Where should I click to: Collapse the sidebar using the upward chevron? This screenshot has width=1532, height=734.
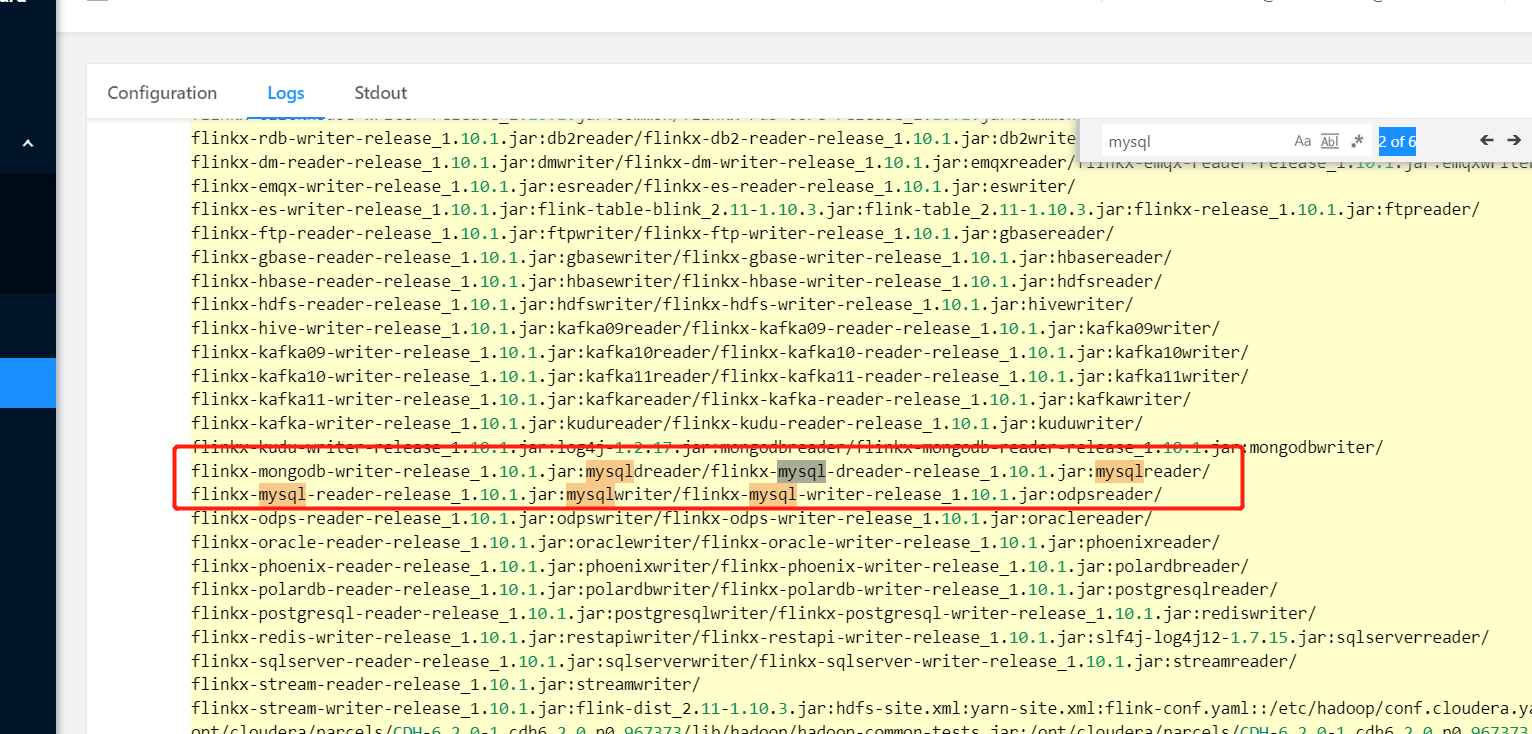click(27, 142)
